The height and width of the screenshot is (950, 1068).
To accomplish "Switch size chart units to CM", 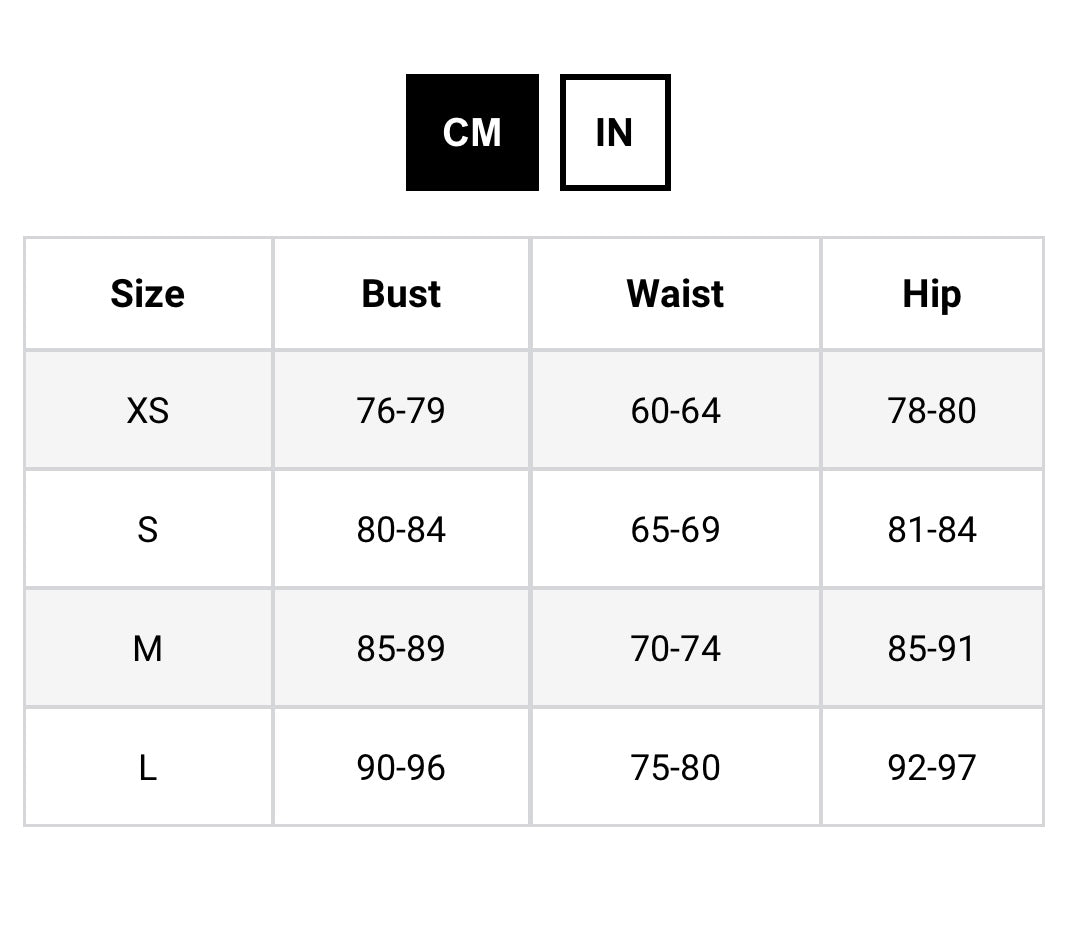I will (472, 132).
